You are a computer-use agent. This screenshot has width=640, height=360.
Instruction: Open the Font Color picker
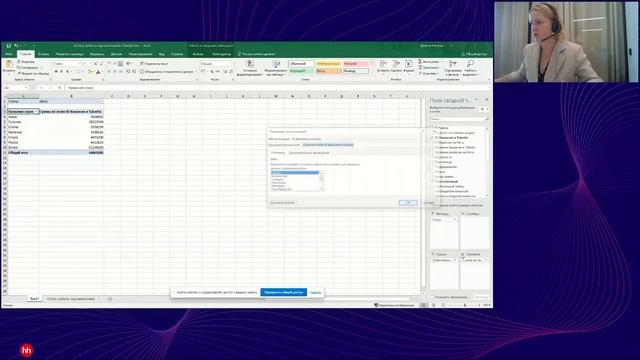coord(98,71)
